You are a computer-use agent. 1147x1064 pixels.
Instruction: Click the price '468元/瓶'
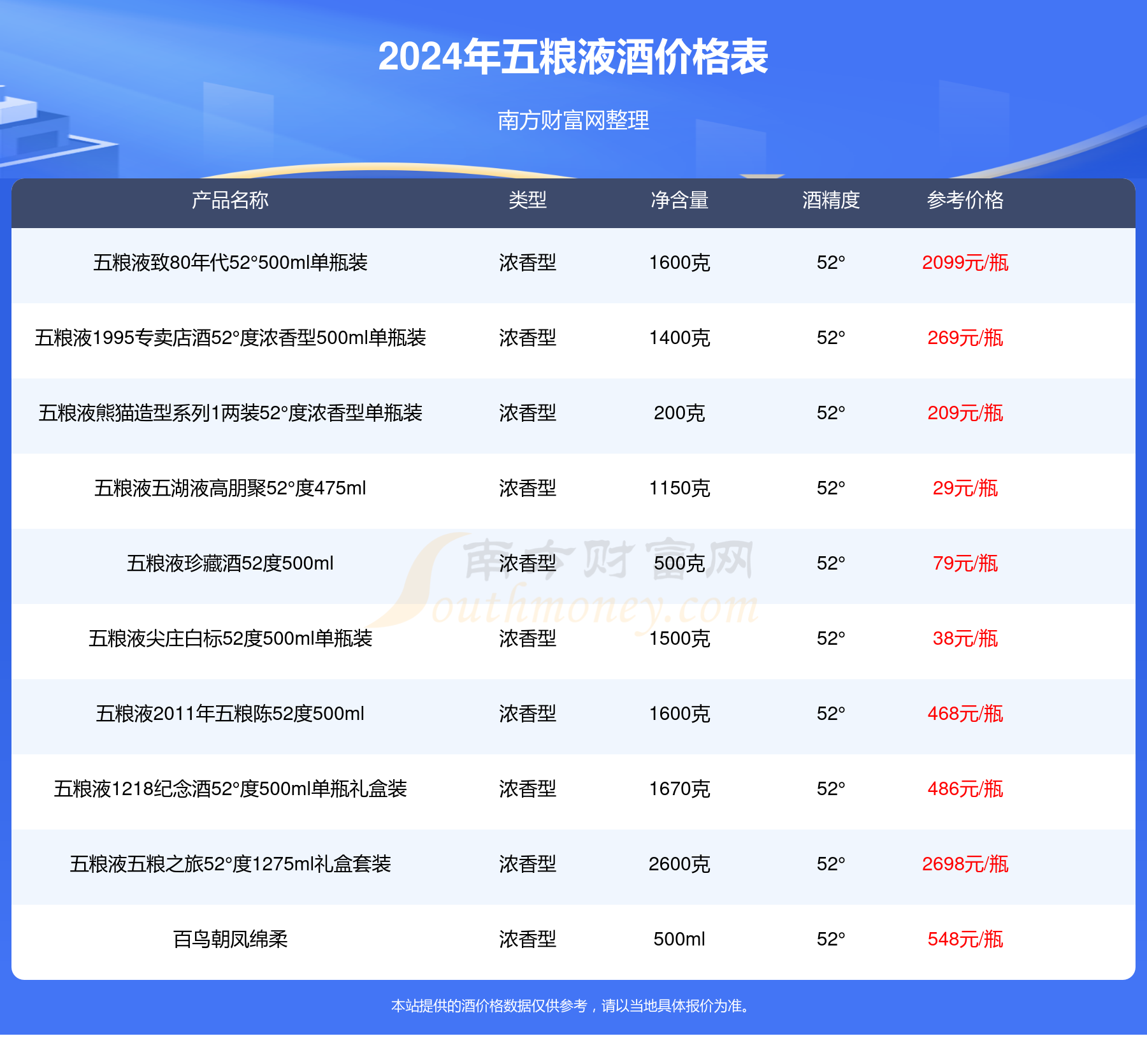(x=965, y=714)
